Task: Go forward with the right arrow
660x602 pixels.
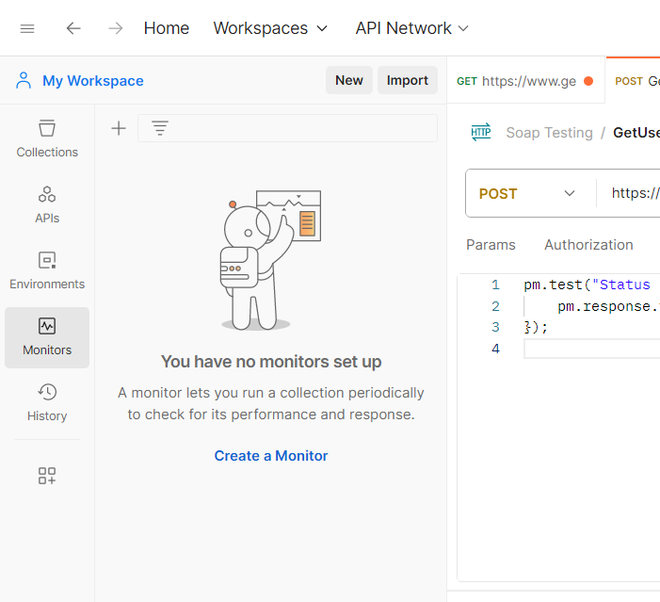Action: [x=115, y=28]
